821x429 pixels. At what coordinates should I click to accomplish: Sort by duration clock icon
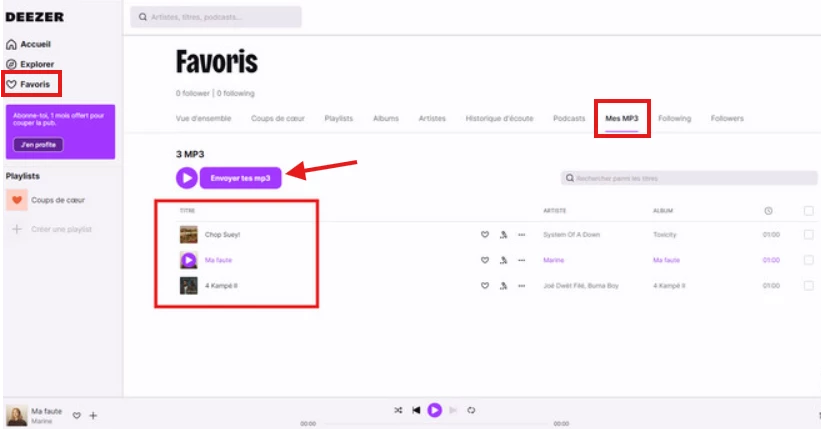[x=768, y=211]
